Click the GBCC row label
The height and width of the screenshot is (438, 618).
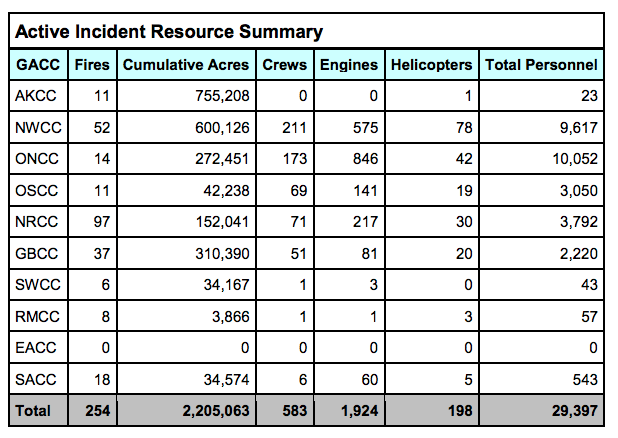point(37,253)
